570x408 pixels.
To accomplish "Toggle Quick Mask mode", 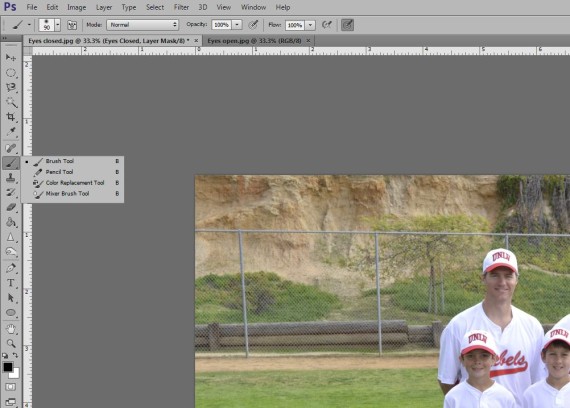I will pos(11,387).
